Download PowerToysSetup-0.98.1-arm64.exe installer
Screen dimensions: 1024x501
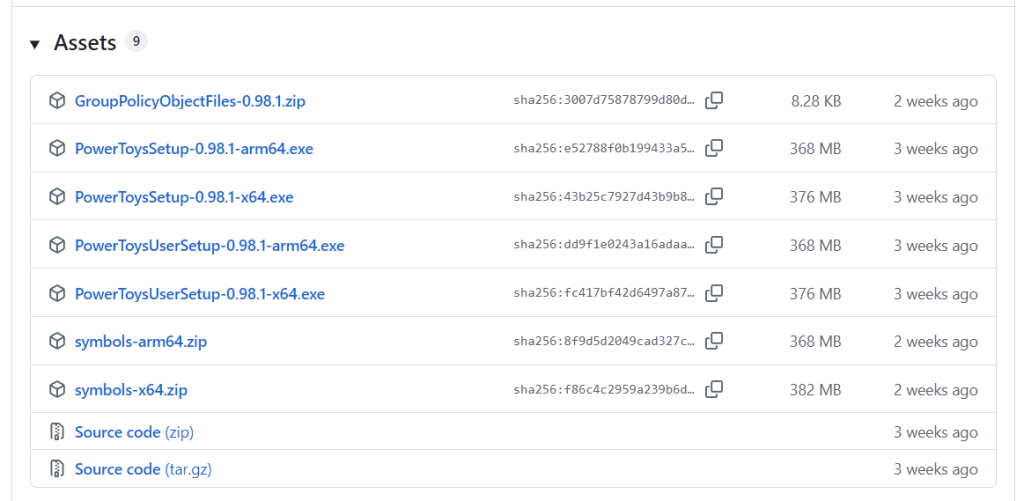(x=194, y=149)
